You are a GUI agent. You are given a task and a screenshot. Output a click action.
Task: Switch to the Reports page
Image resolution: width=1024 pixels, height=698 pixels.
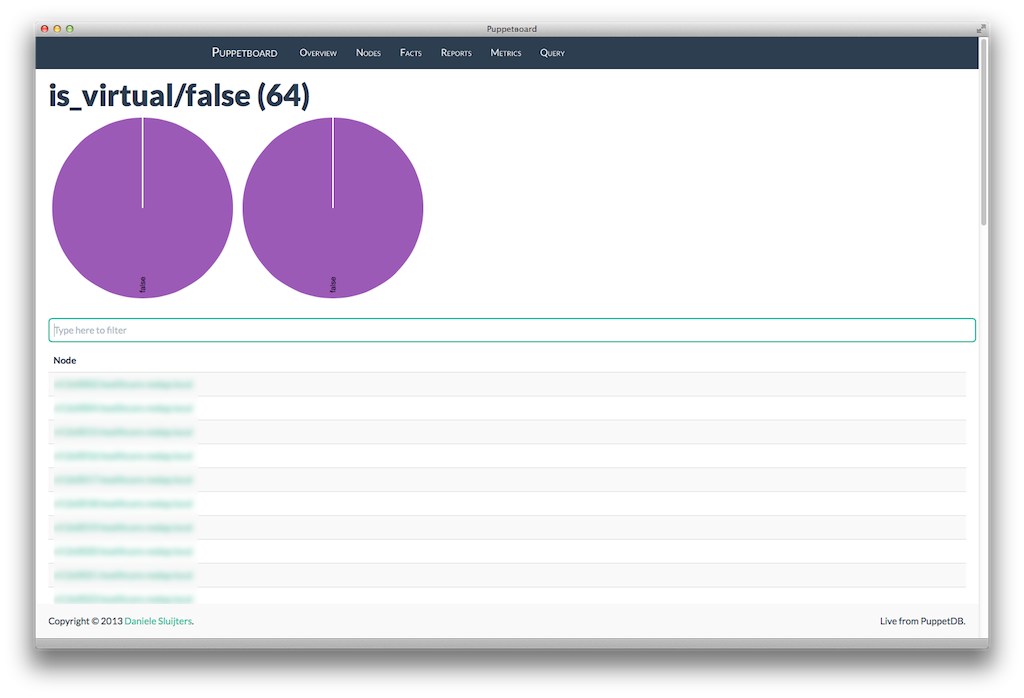pos(456,53)
